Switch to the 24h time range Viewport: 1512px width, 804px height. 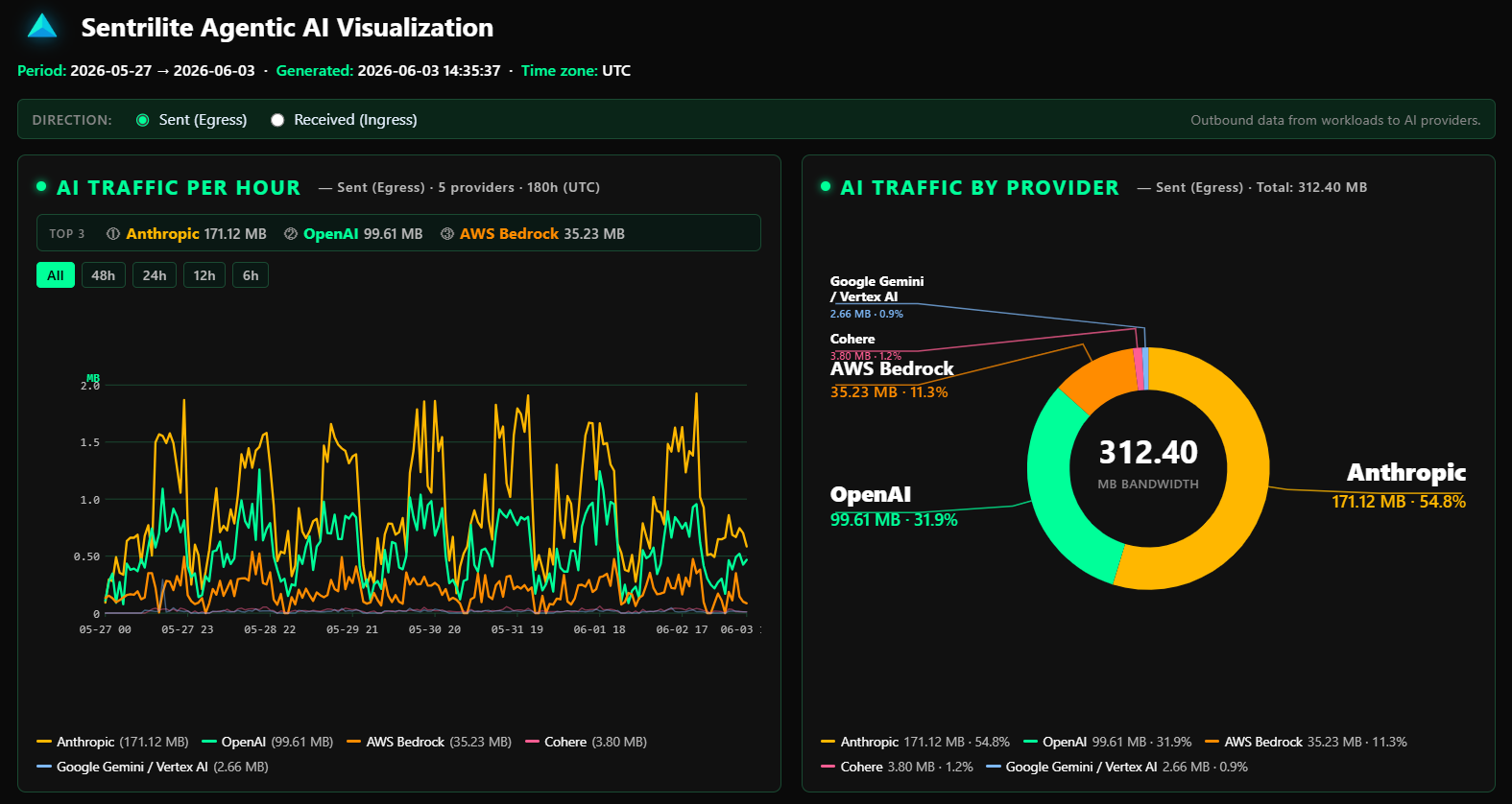[155, 275]
